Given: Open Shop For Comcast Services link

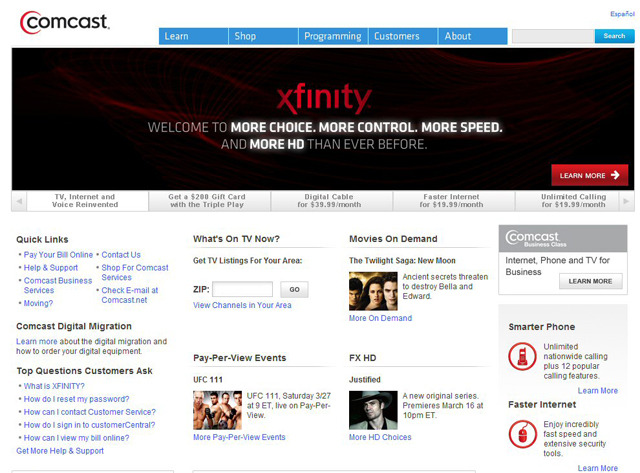Looking at the screenshot, I should pos(135,272).
